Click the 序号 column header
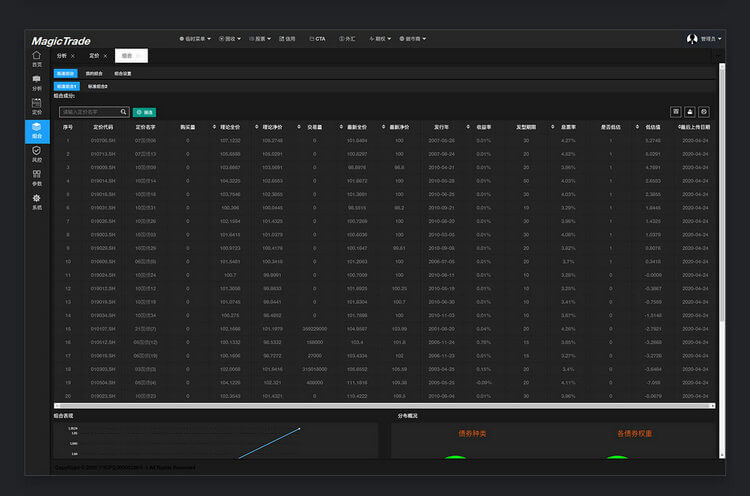 tap(68, 127)
